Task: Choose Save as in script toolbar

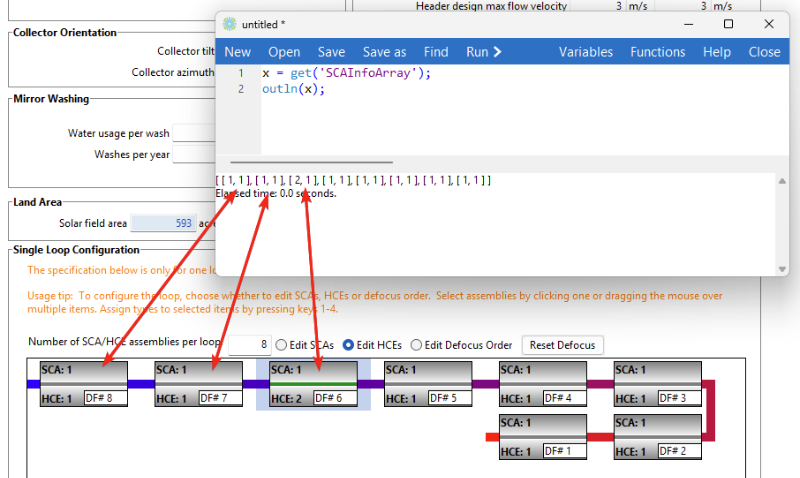Action: pyautogui.click(x=384, y=52)
